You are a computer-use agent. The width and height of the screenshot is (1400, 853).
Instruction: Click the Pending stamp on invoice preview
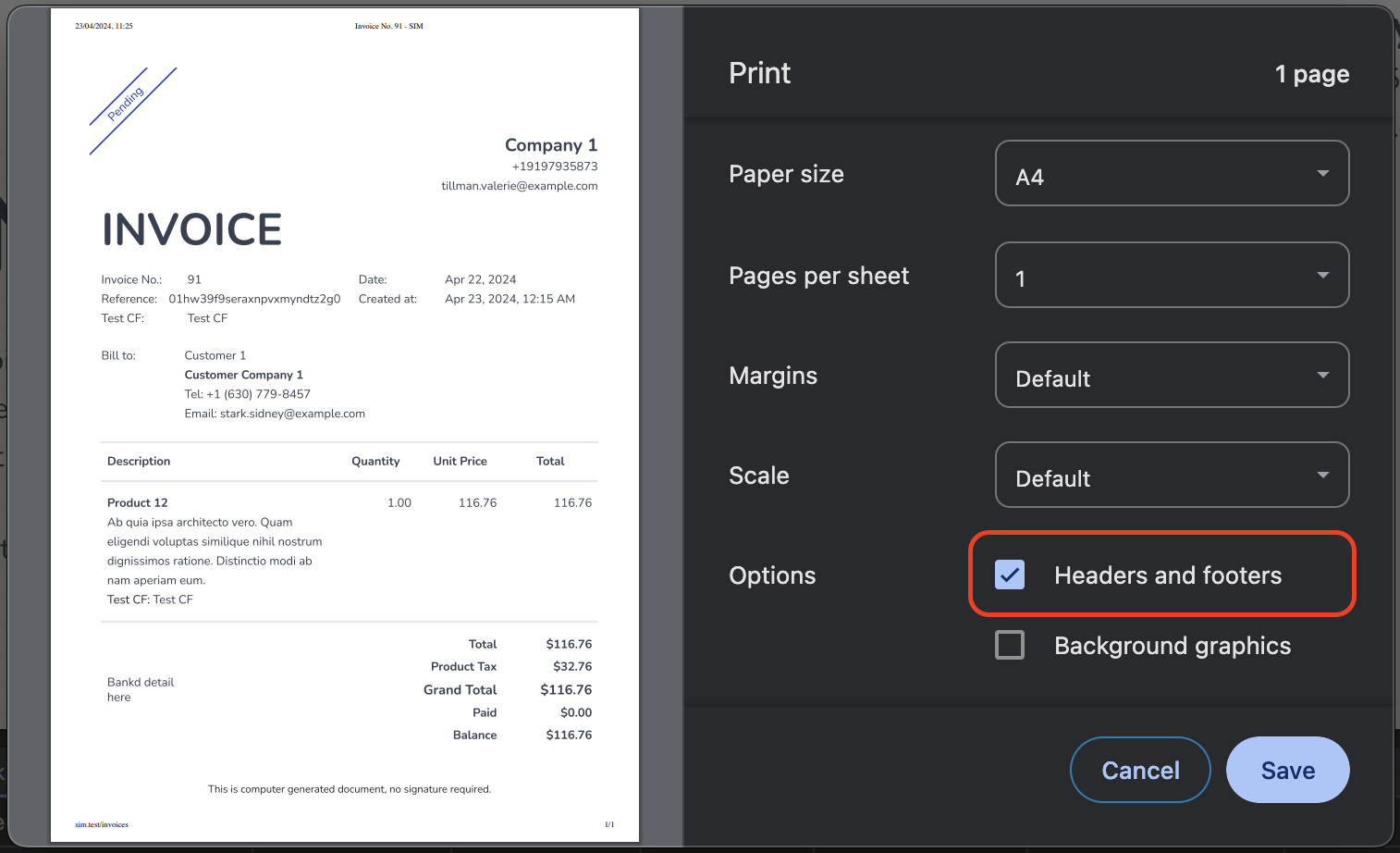pyautogui.click(x=127, y=104)
